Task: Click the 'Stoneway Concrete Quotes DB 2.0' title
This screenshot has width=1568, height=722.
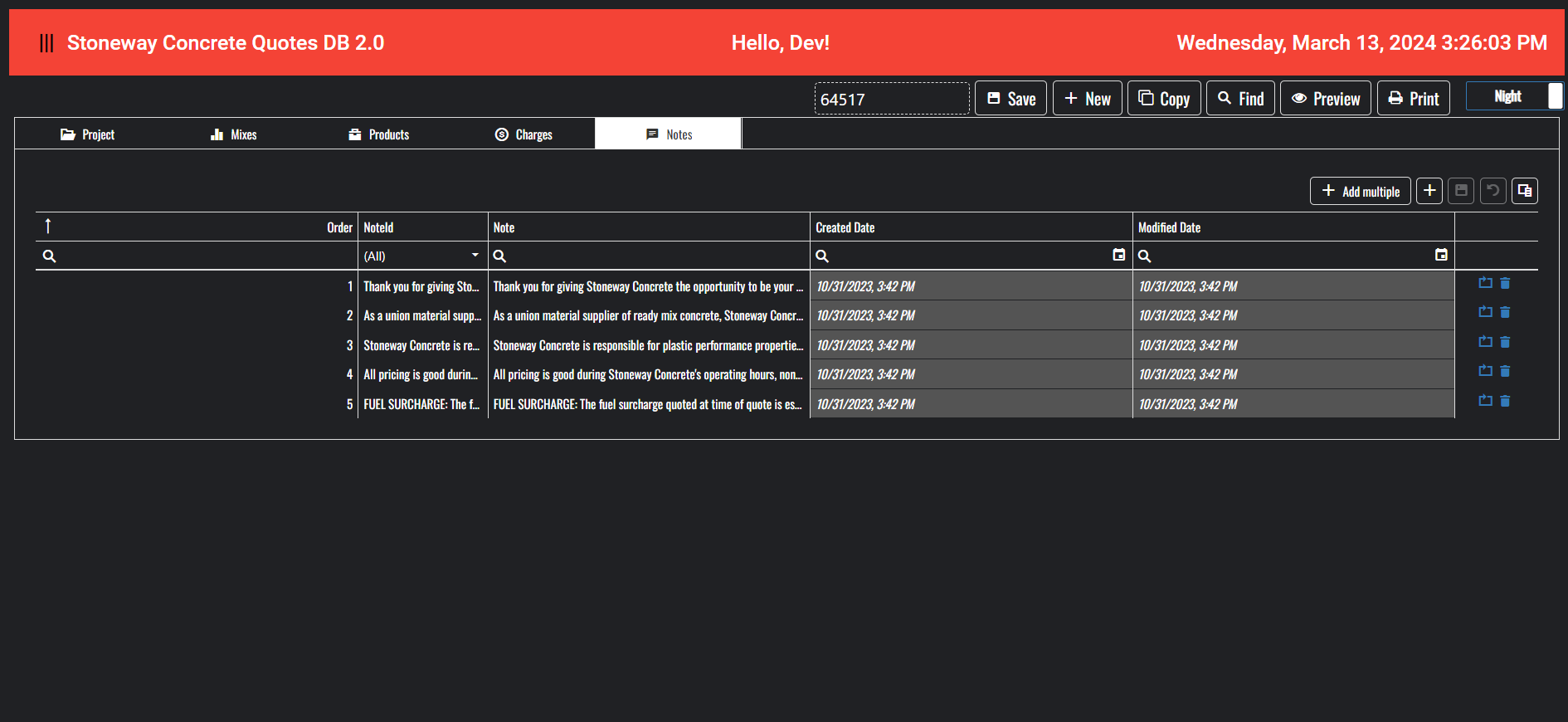Action: (226, 43)
